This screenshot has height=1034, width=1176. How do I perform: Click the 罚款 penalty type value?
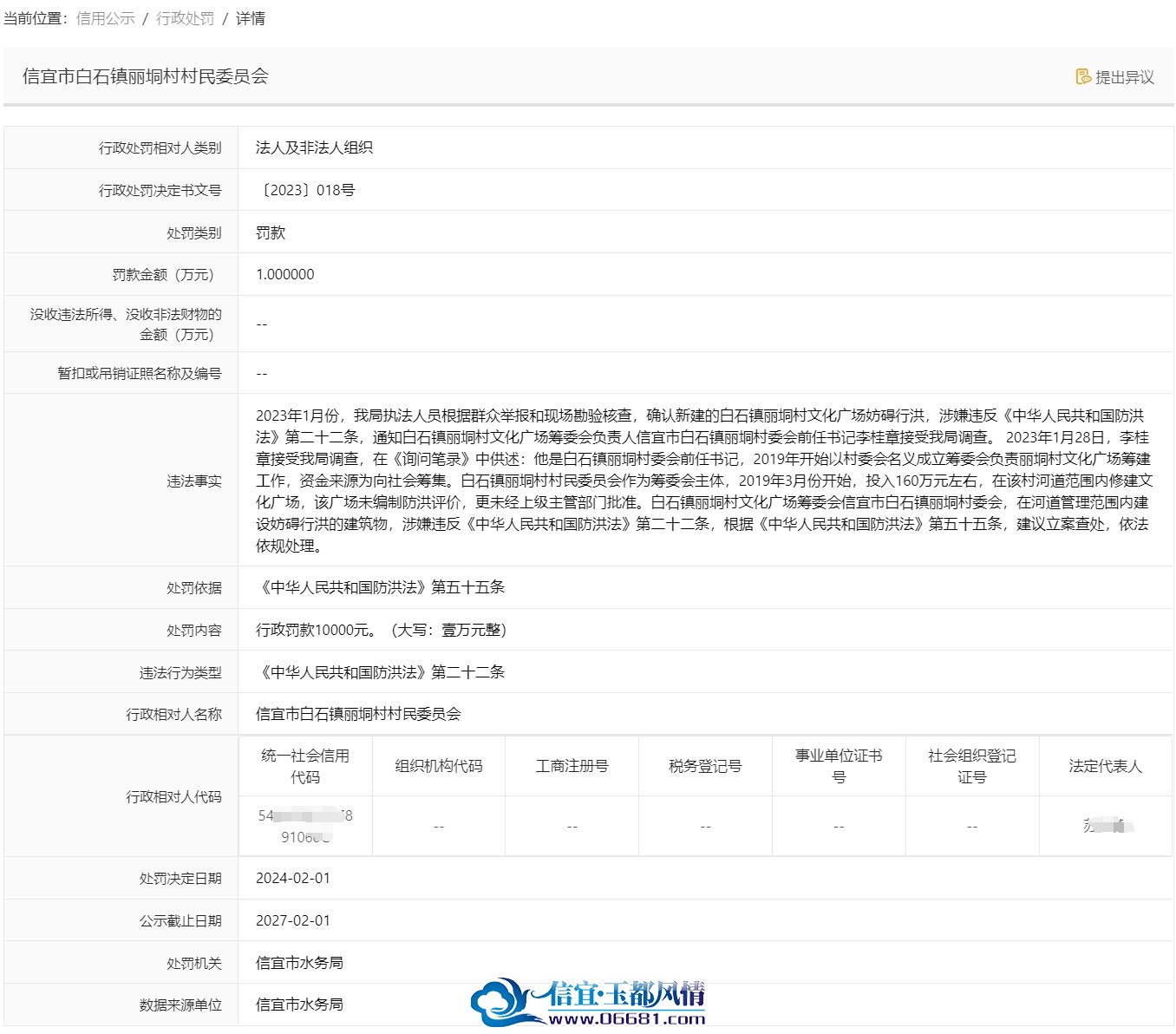(271, 232)
